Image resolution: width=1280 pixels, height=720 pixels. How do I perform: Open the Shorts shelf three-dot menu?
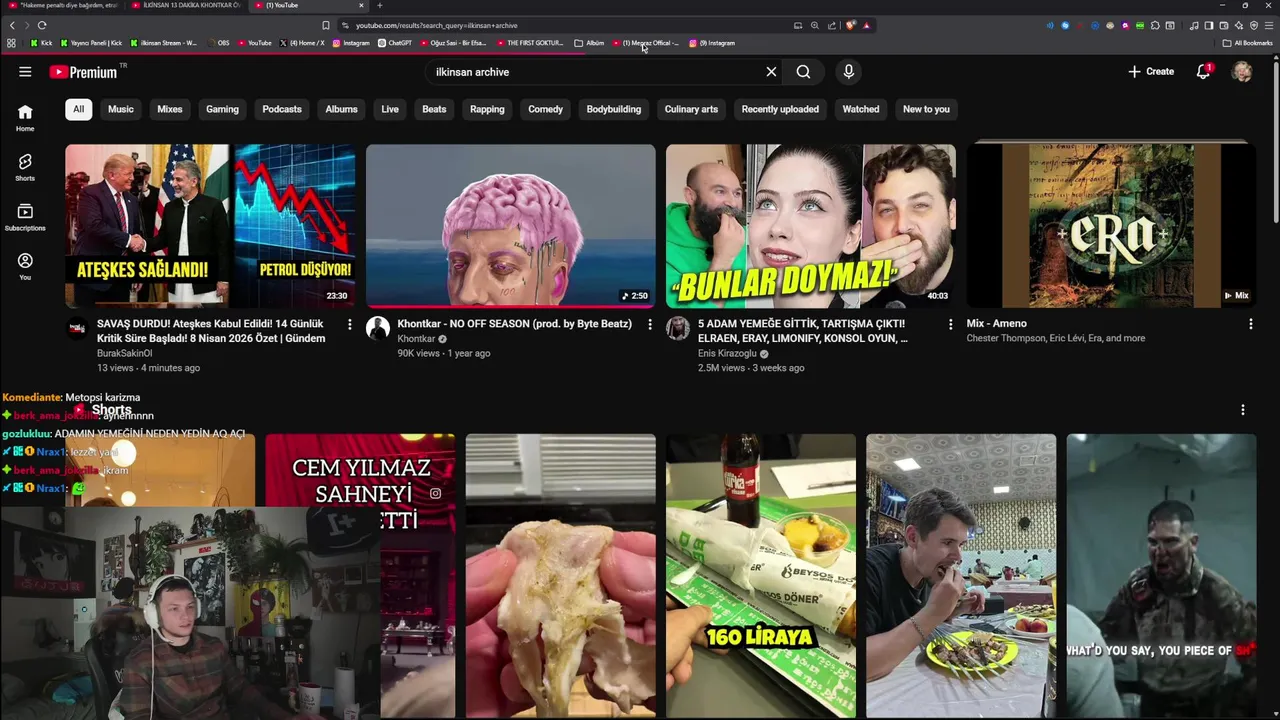click(x=1243, y=410)
